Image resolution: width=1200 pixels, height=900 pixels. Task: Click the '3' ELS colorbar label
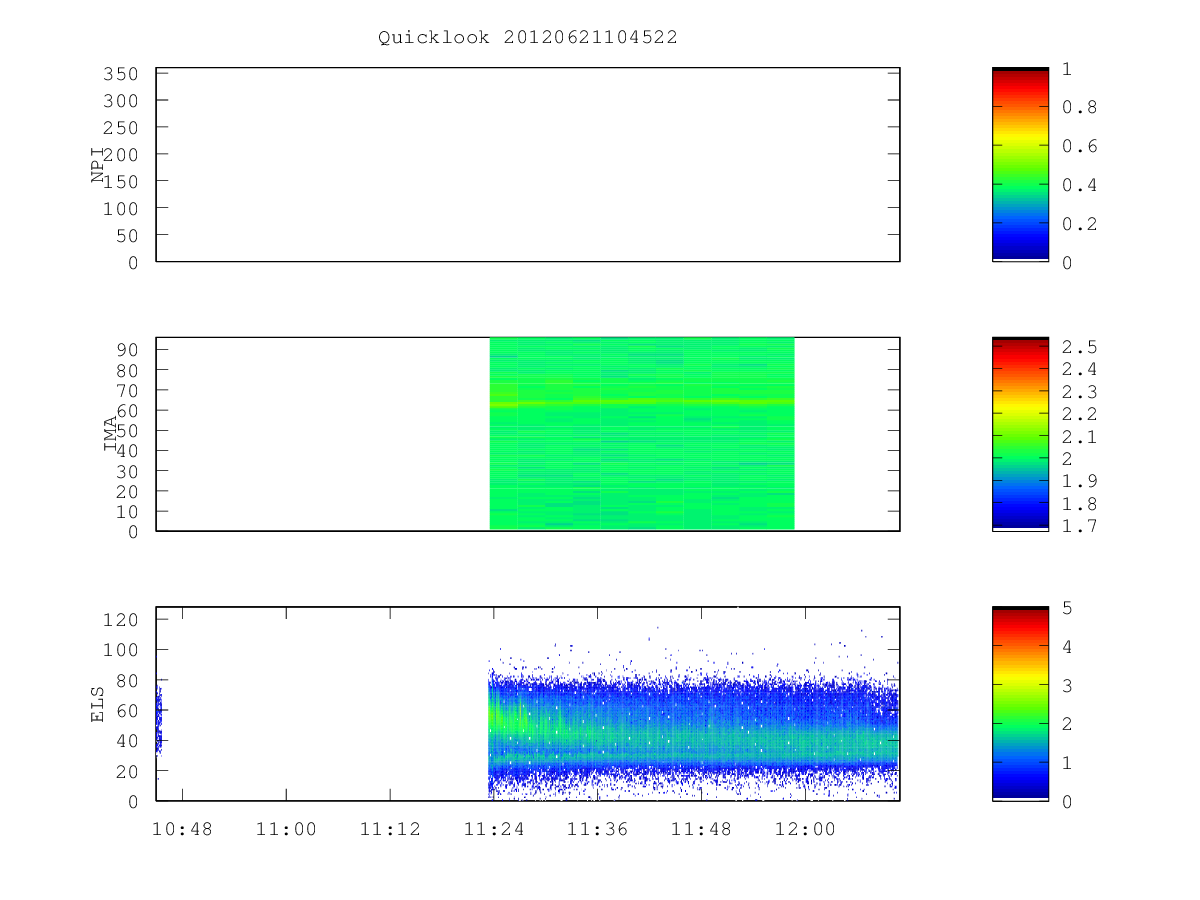[x=1067, y=686]
